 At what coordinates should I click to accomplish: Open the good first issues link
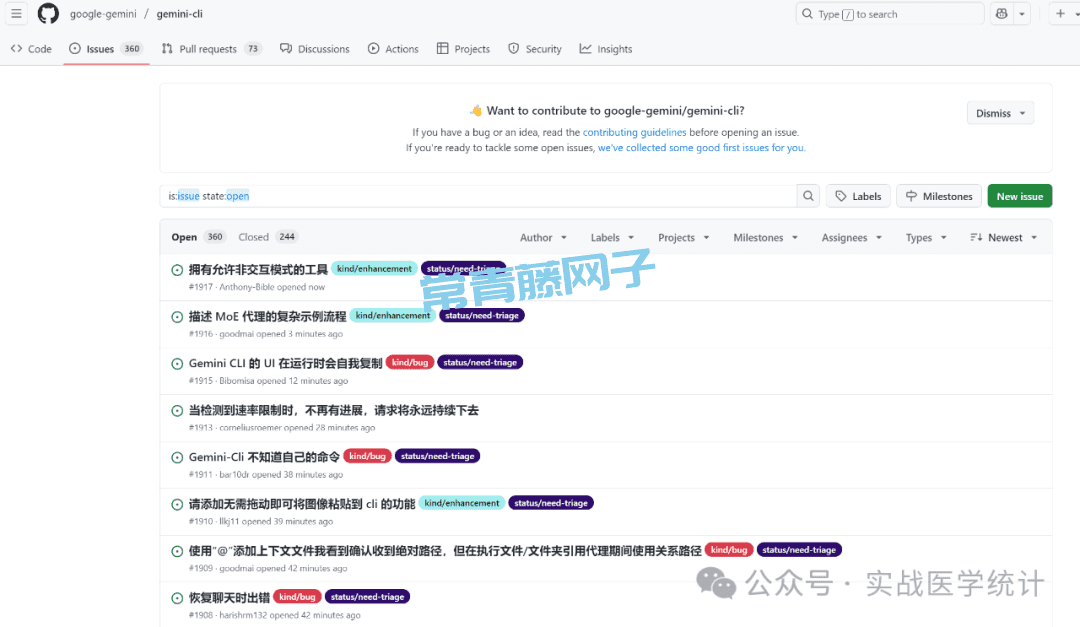700,147
